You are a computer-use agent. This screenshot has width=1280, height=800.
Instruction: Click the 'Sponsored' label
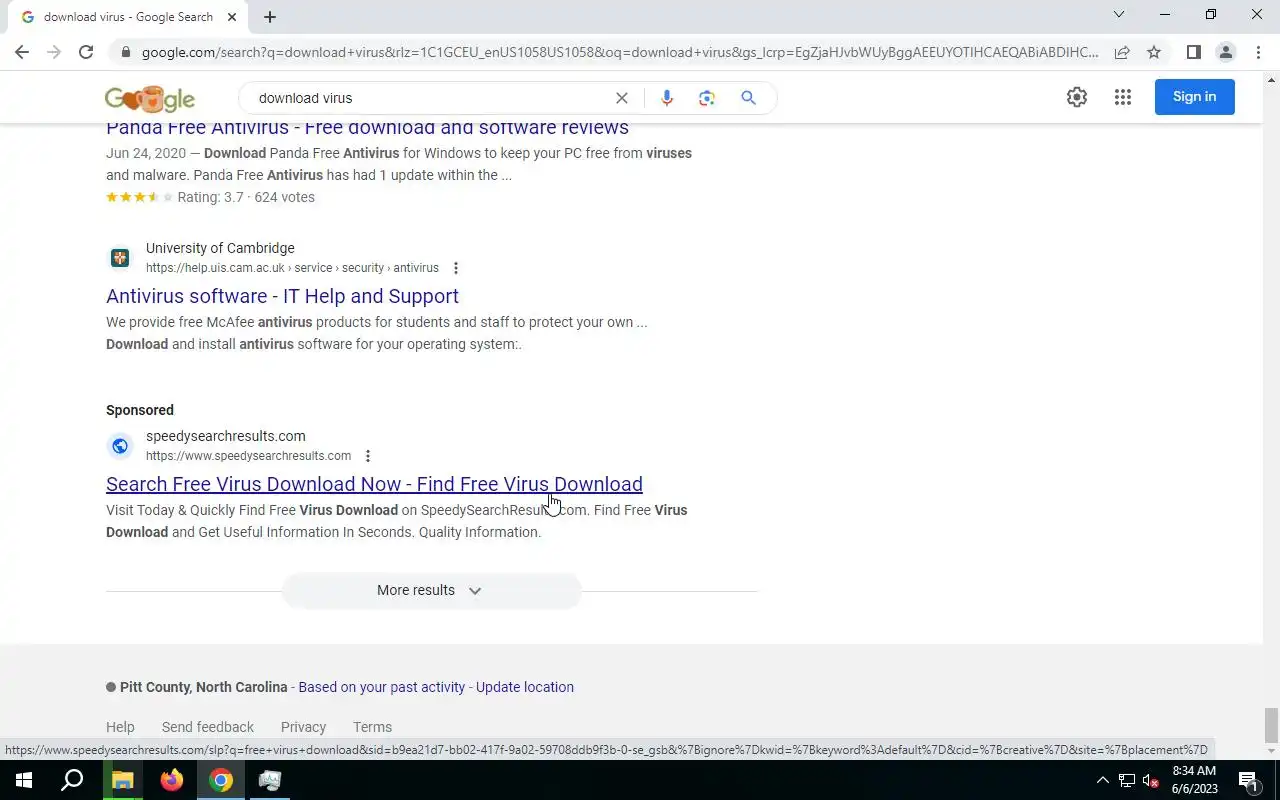point(140,410)
